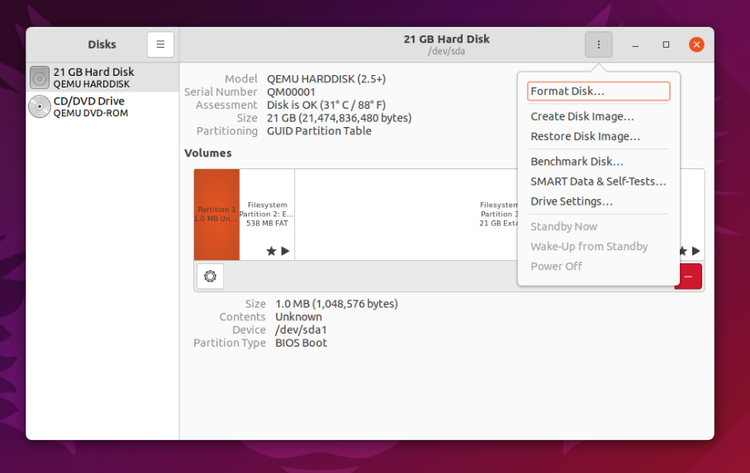
Task: Open partition options gear icon
Action: [x=210, y=276]
